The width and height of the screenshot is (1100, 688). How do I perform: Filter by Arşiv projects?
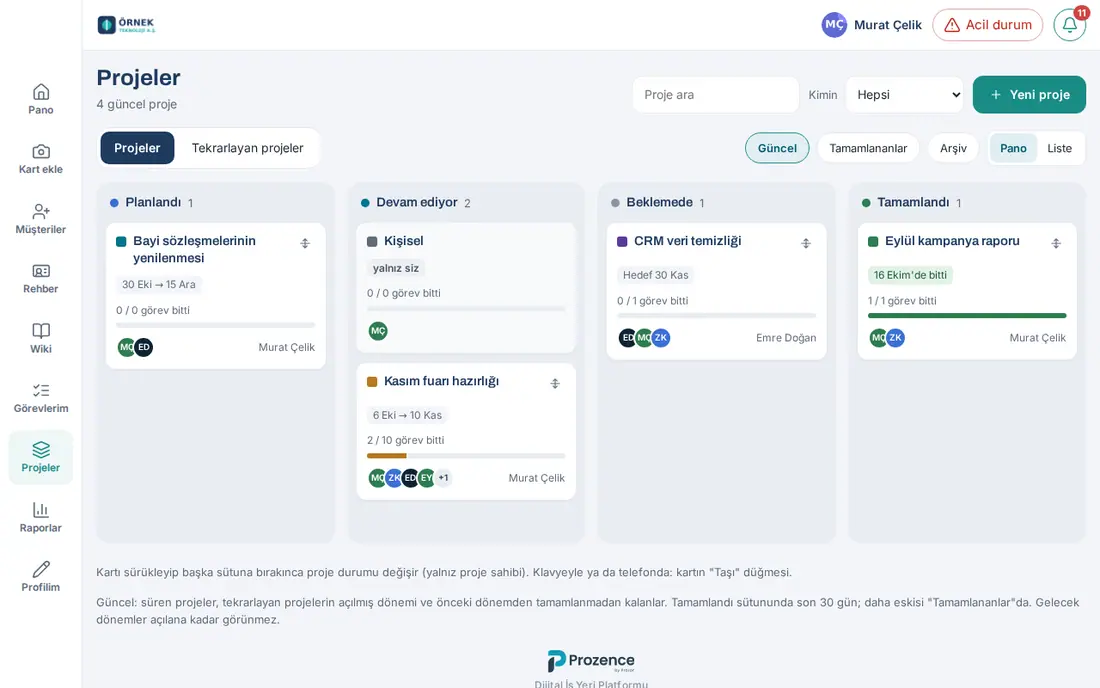pos(953,148)
